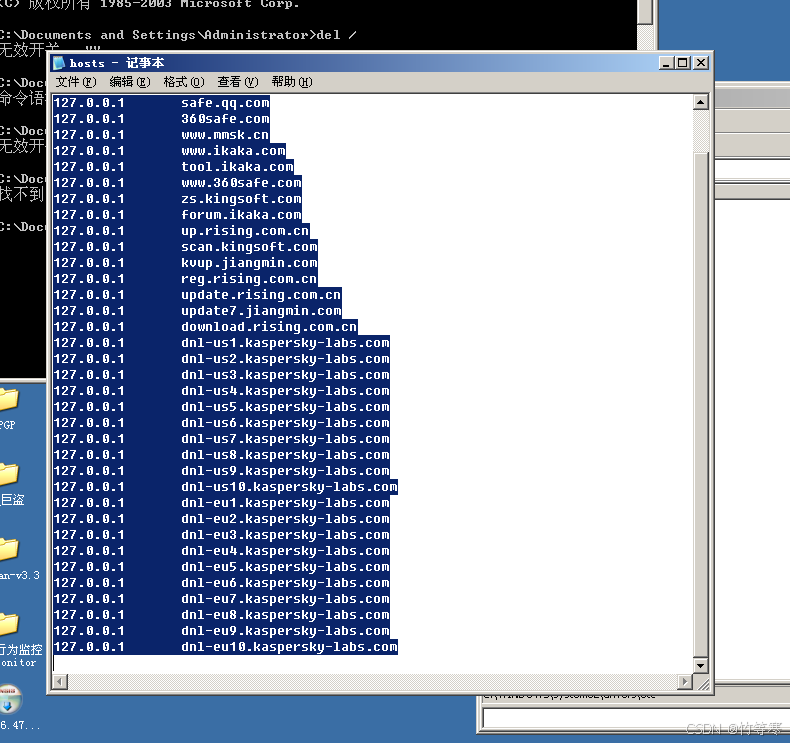Maximize the hosts Notepad window
790x743 pixels.
click(x=683, y=63)
